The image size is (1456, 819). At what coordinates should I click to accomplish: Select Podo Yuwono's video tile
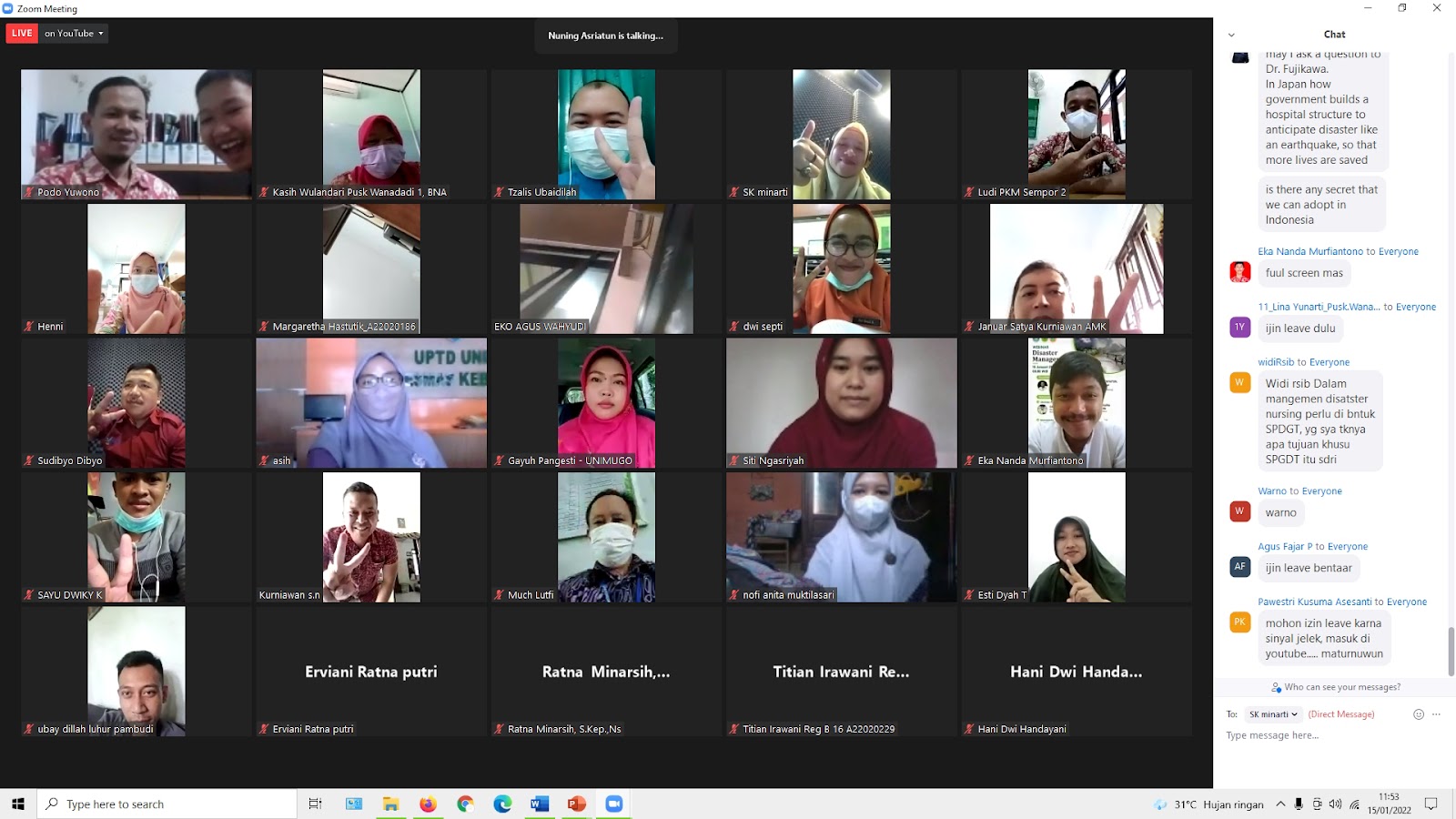(x=136, y=135)
